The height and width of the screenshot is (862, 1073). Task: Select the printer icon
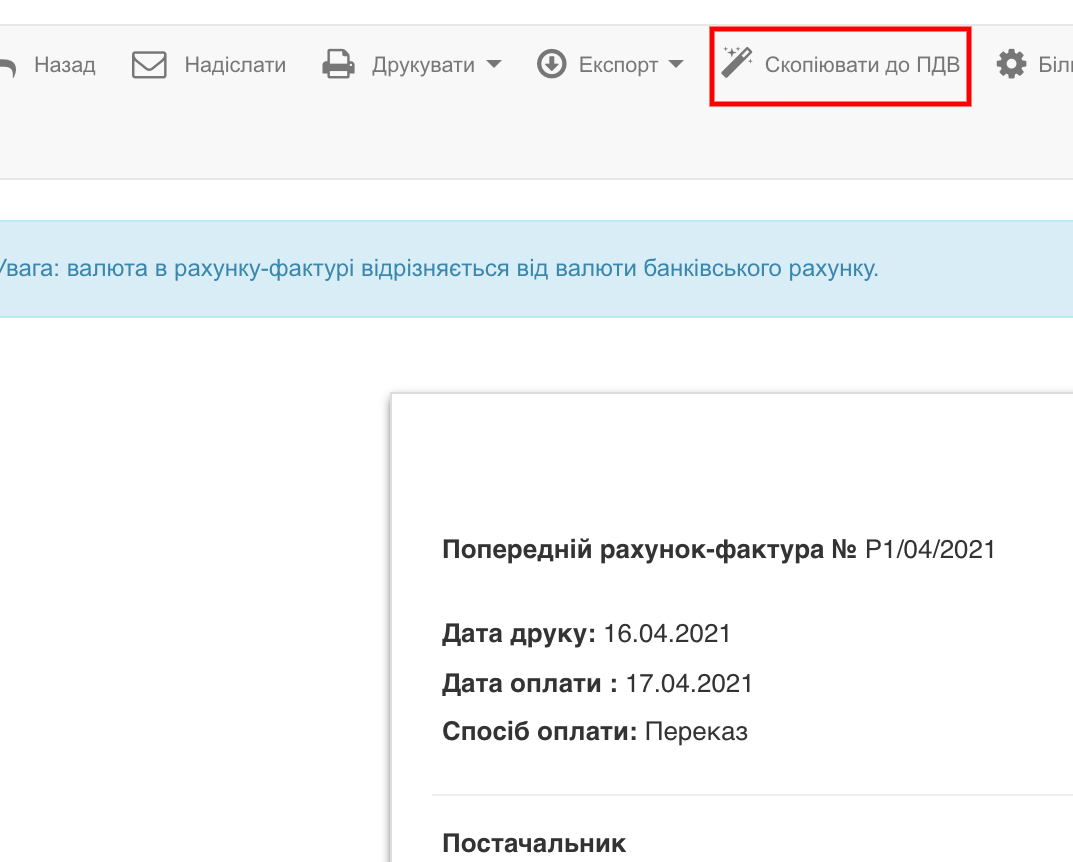coord(338,63)
